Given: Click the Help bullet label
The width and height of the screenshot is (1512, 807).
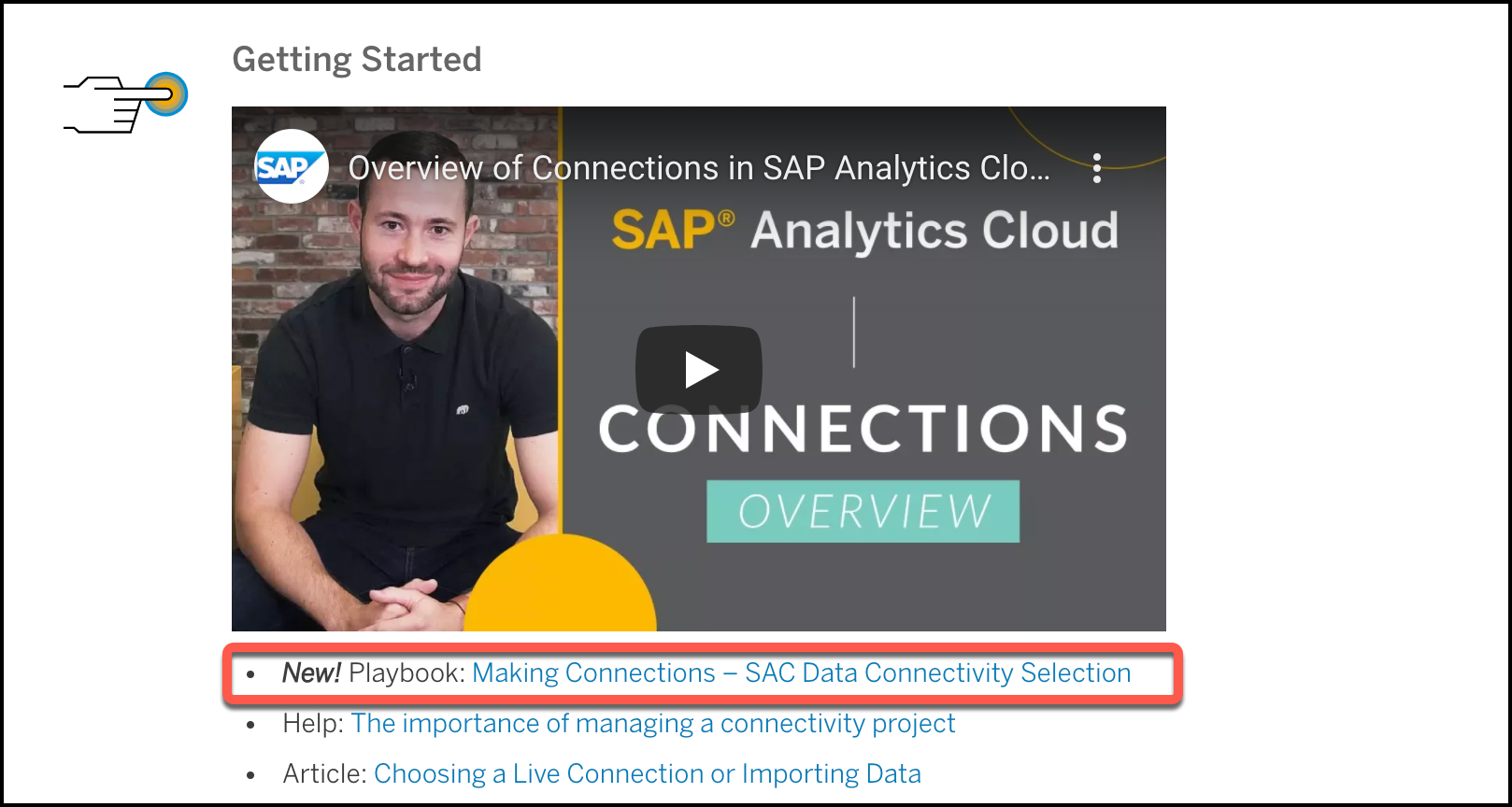Looking at the screenshot, I should coord(311,723).
